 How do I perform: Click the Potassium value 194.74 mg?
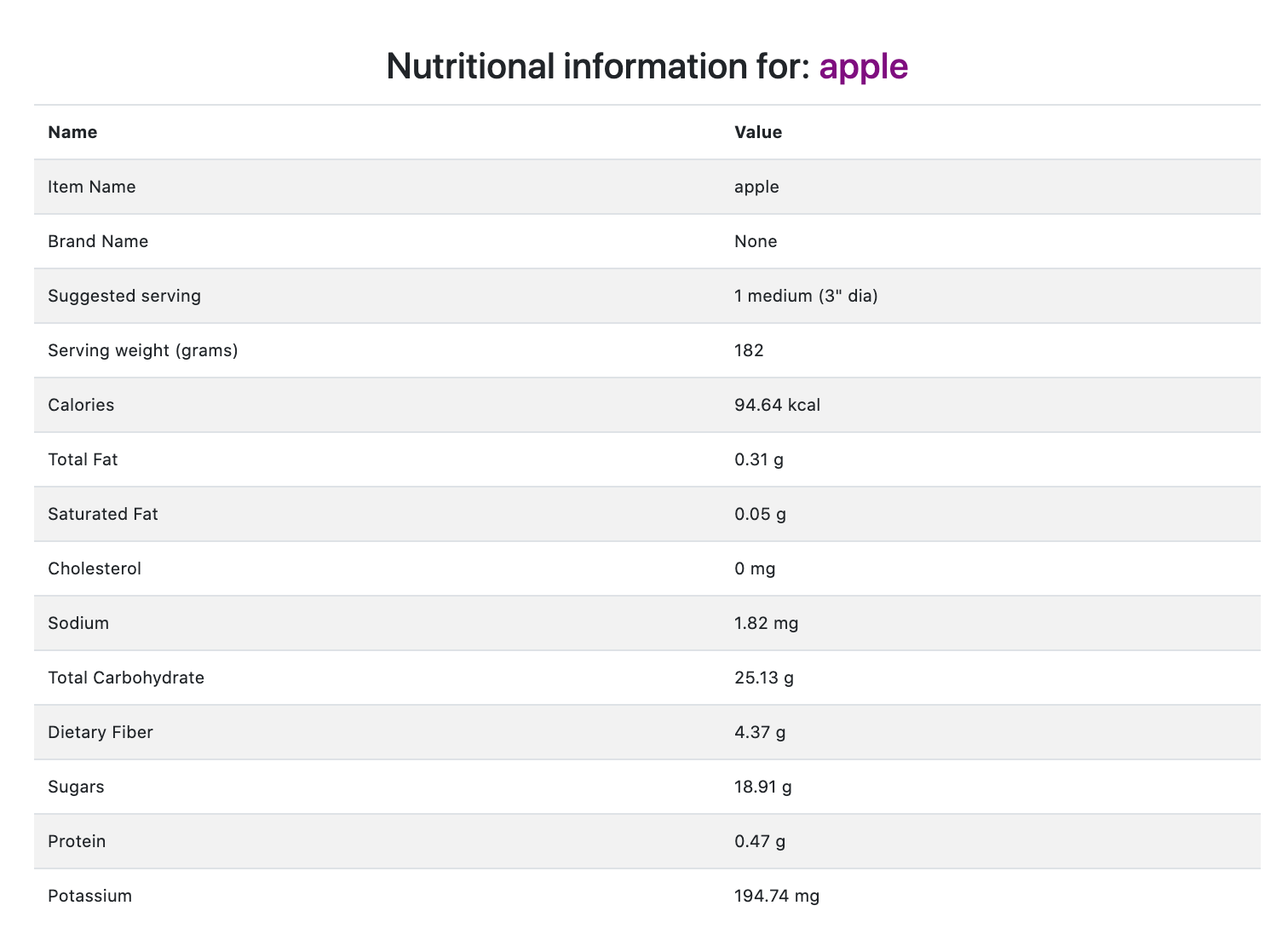[777, 896]
